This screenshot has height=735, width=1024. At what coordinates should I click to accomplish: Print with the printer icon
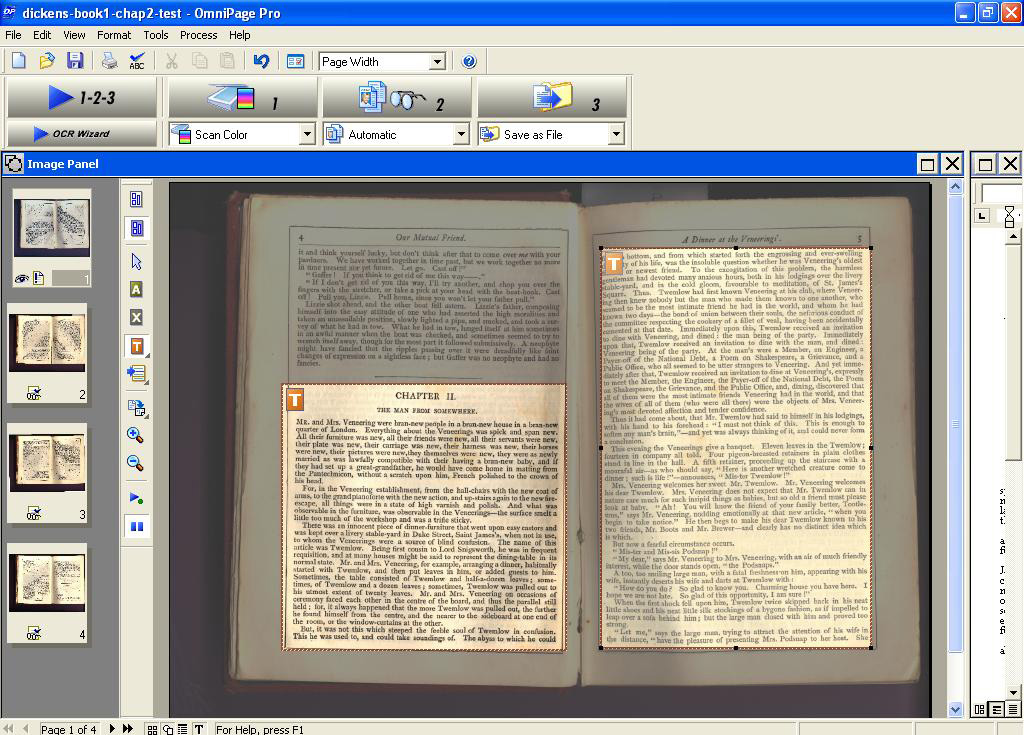pyautogui.click(x=109, y=61)
